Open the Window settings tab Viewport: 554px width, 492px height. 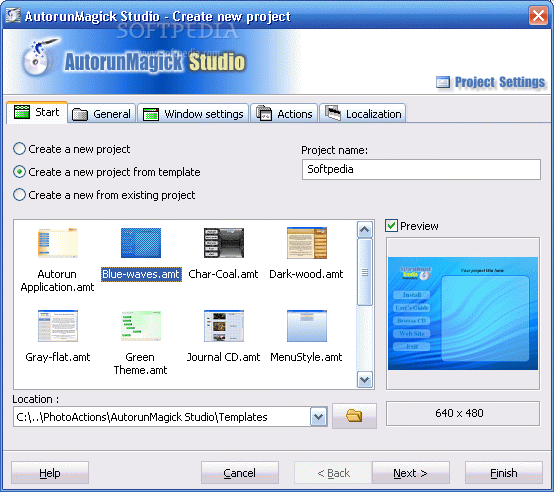coord(193,114)
